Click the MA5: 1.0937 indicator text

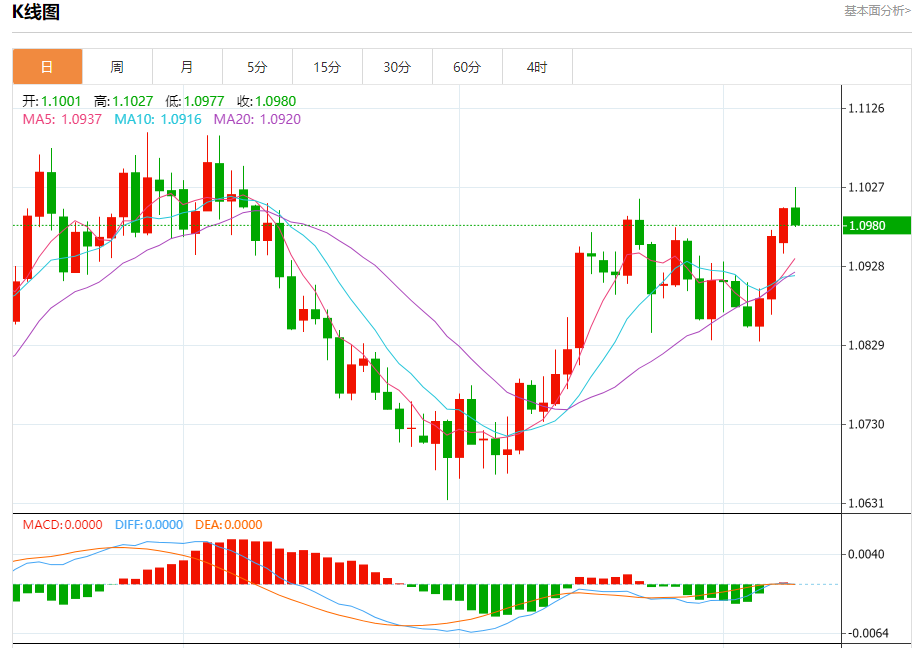pos(62,119)
